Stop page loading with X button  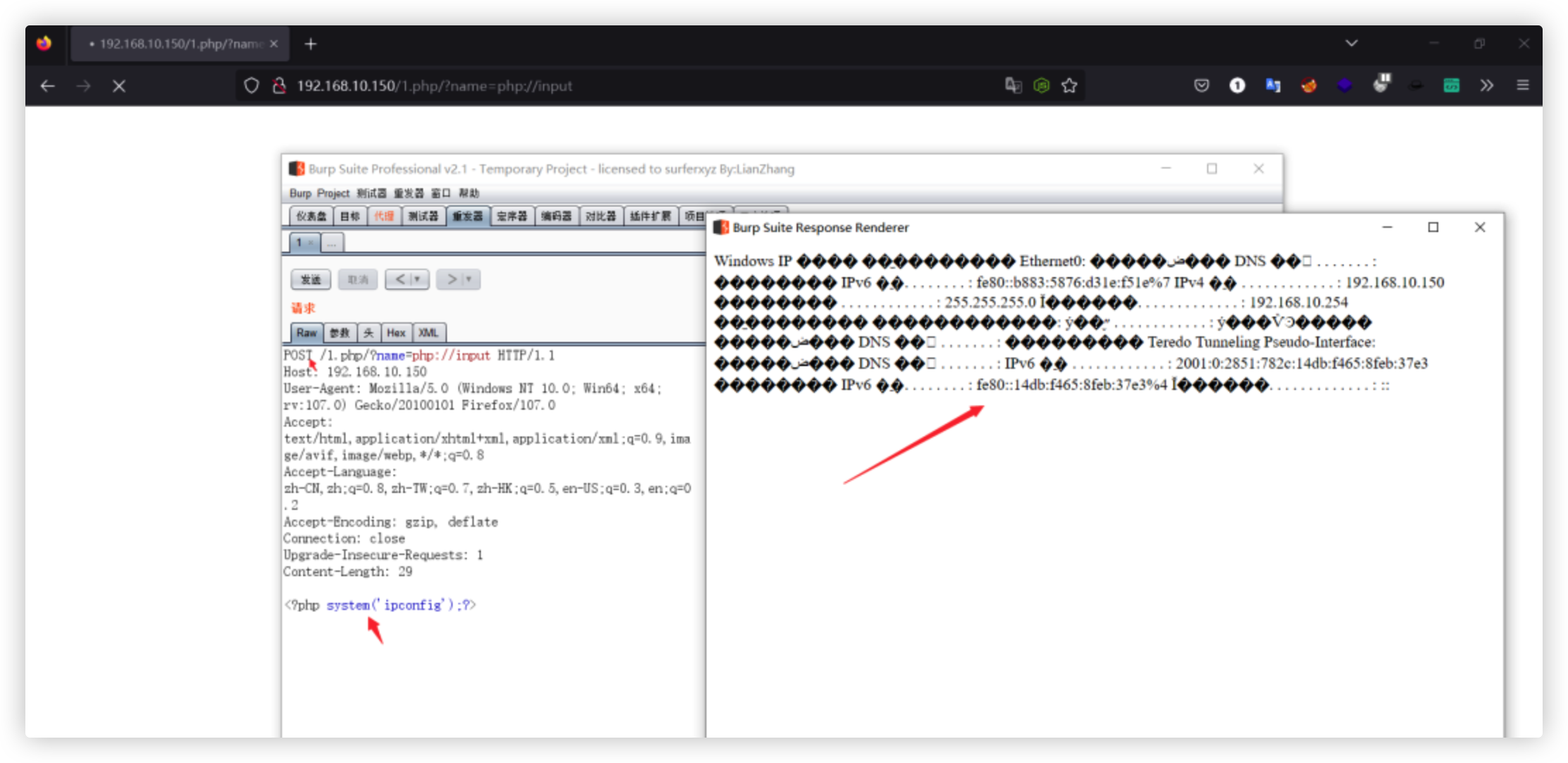click(119, 86)
